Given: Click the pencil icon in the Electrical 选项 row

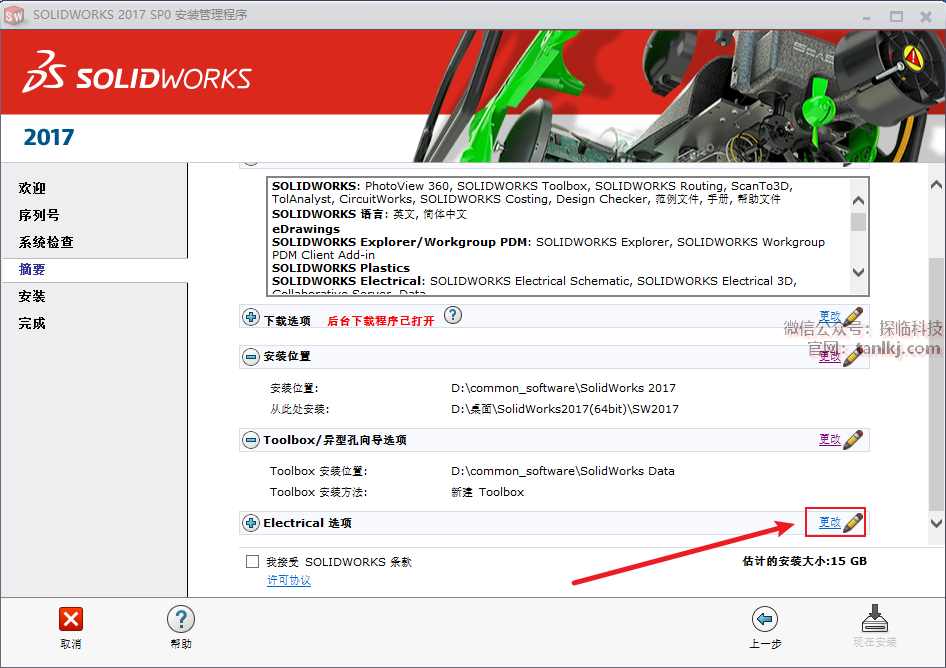Looking at the screenshot, I should [x=853, y=522].
